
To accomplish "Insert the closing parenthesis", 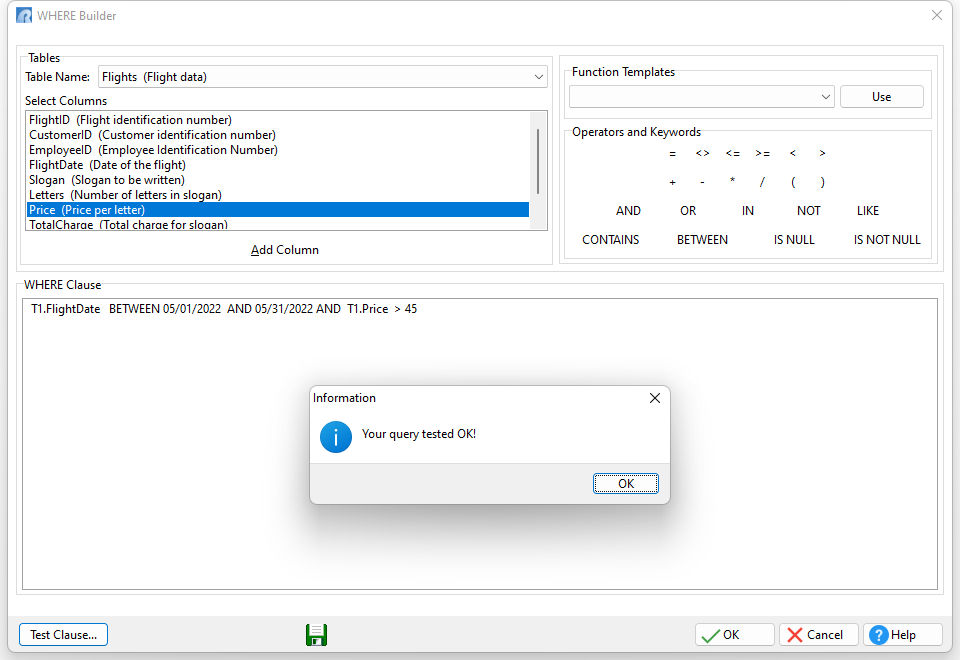I will tap(822, 182).
